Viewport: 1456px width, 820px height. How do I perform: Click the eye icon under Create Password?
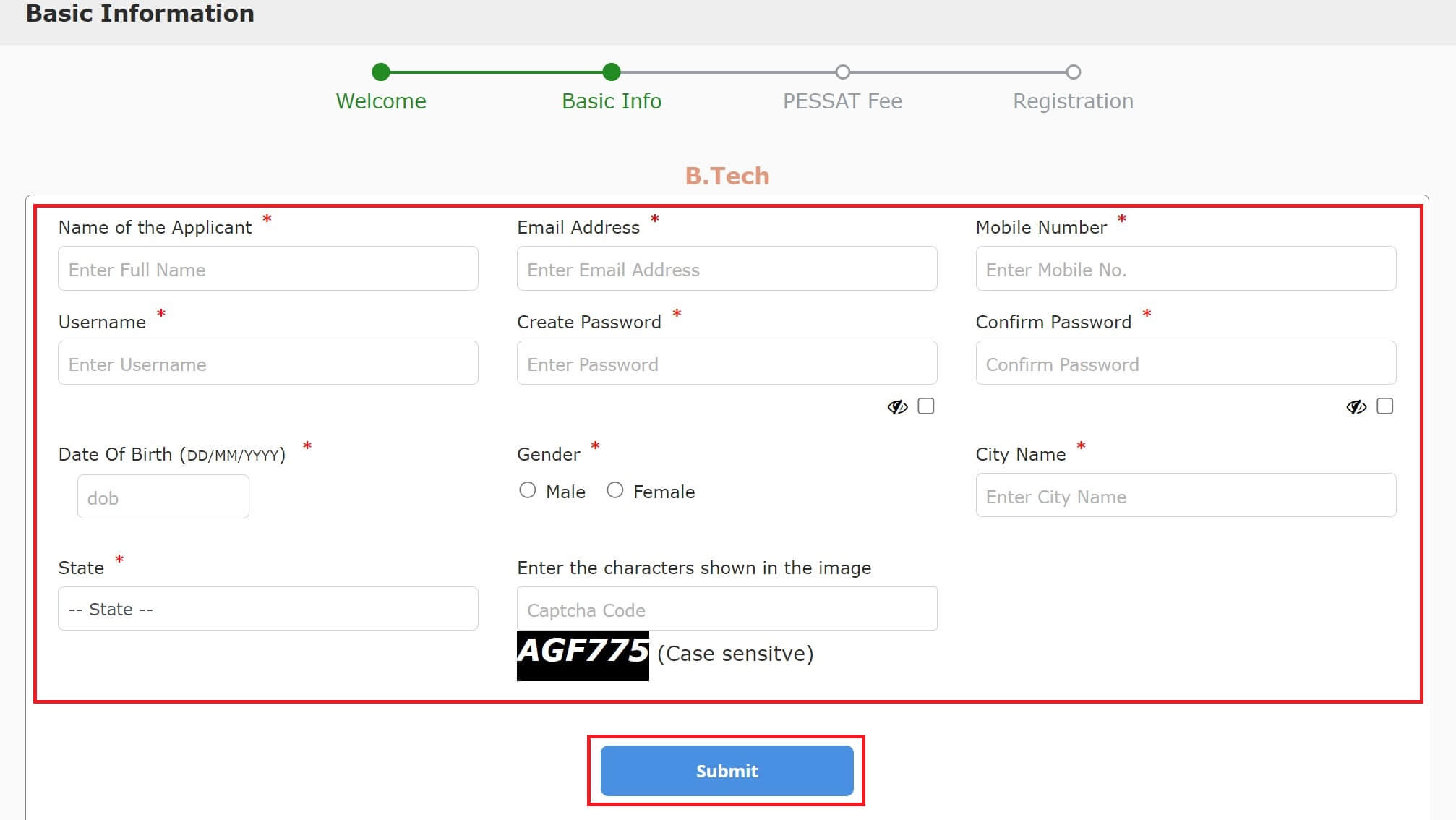[897, 407]
